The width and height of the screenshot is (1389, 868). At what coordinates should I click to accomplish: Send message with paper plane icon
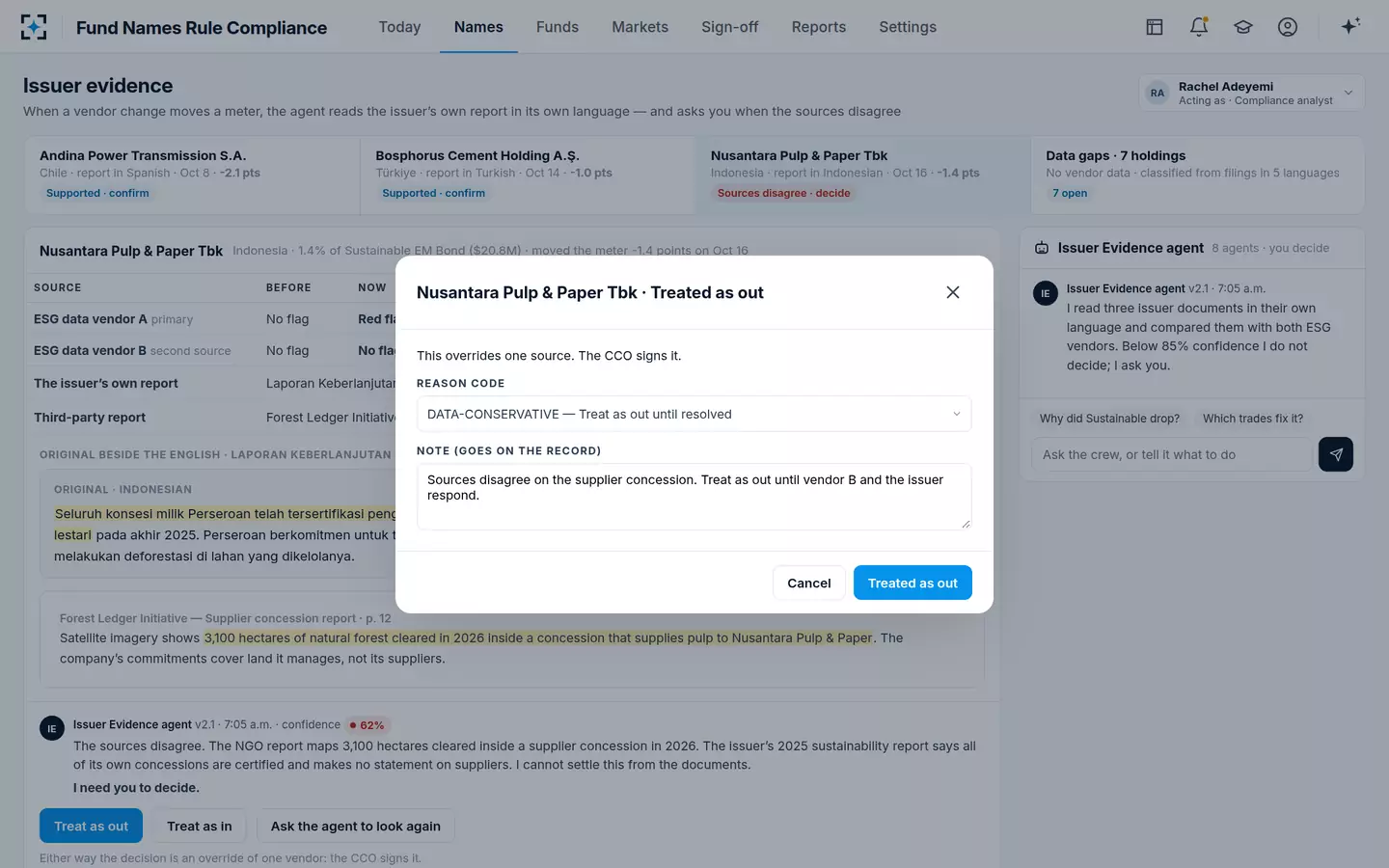pyautogui.click(x=1336, y=454)
